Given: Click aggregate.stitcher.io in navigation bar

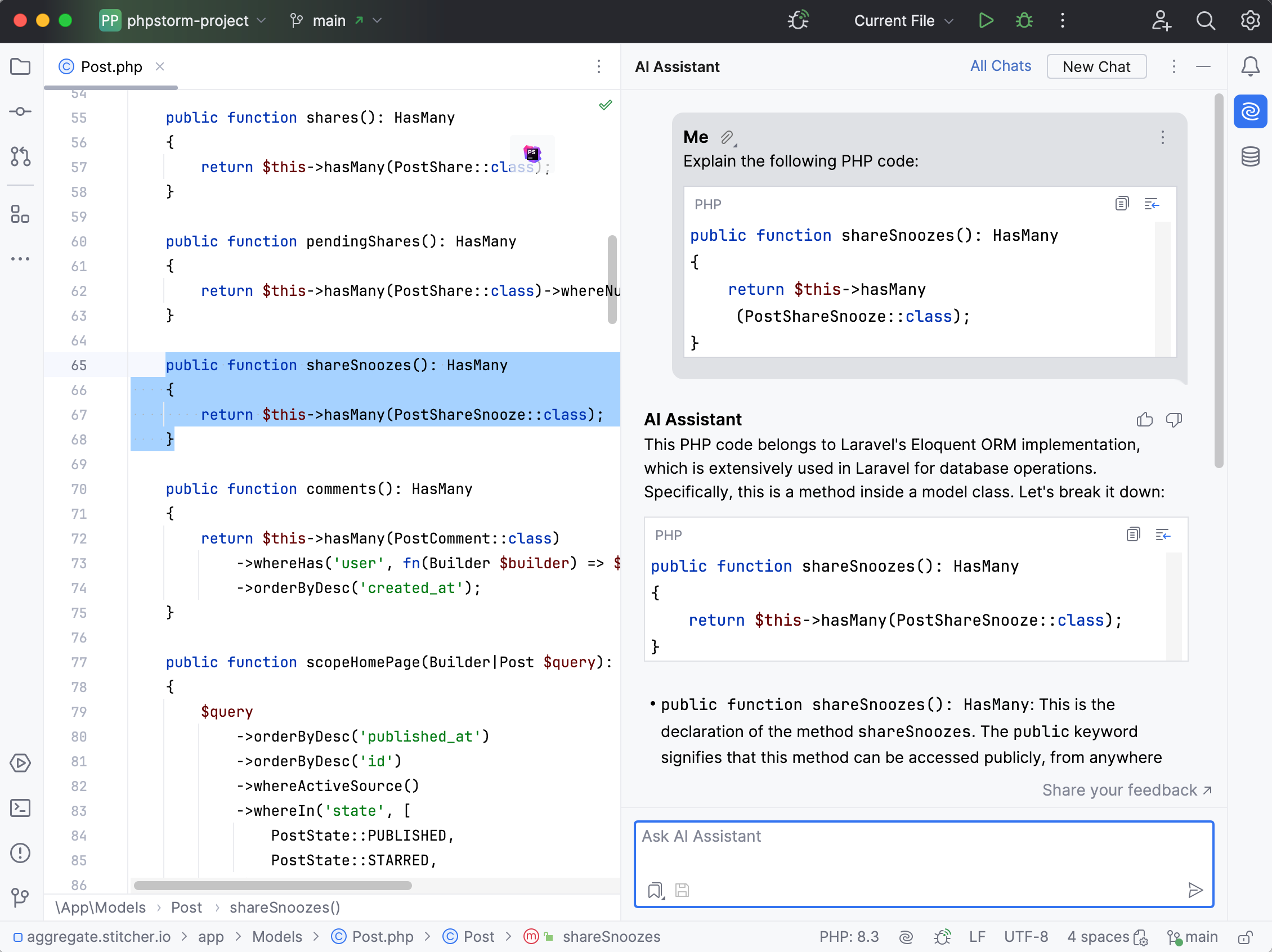Looking at the screenshot, I should 98,937.
